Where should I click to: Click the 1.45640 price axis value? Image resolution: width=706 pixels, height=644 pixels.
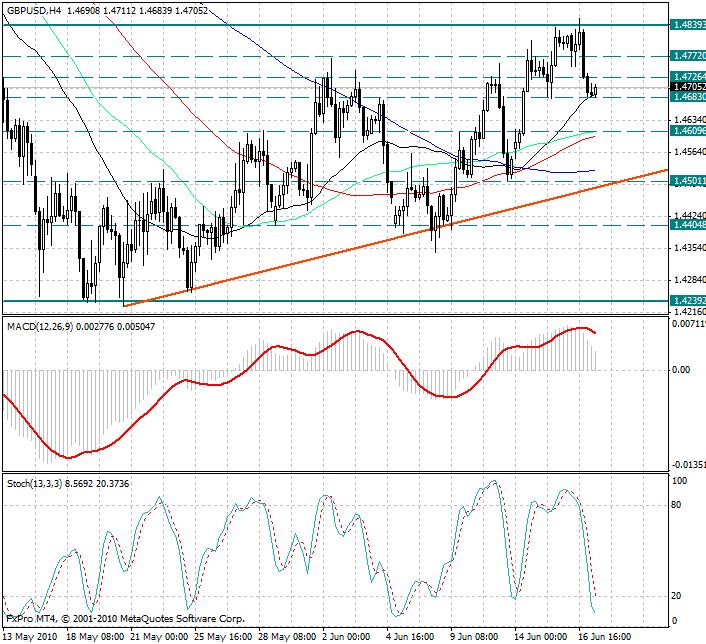pos(689,152)
